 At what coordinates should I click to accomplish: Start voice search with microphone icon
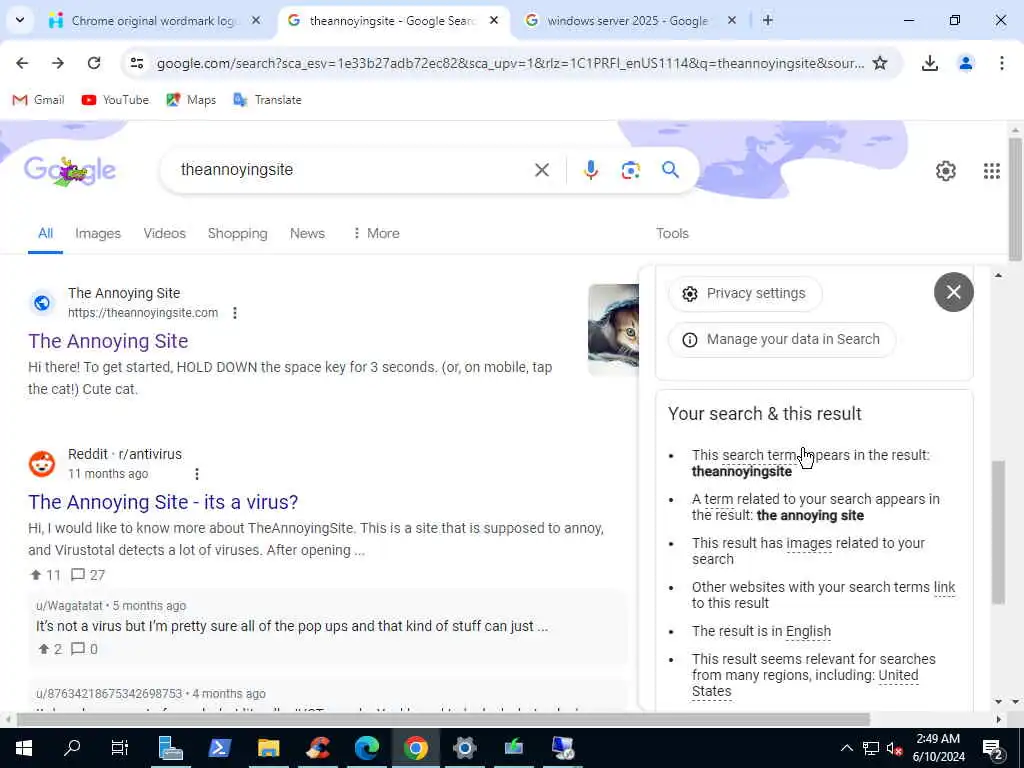coord(590,170)
